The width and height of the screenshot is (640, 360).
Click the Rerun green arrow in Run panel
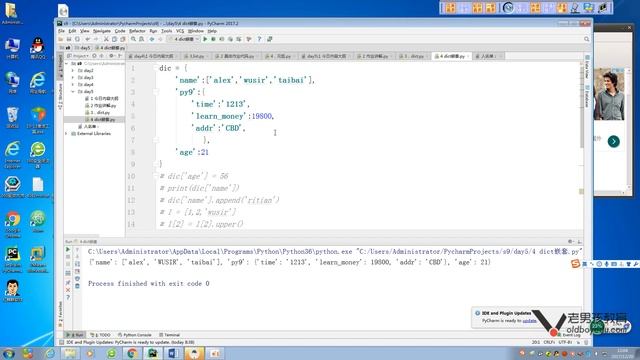tap(68, 249)
